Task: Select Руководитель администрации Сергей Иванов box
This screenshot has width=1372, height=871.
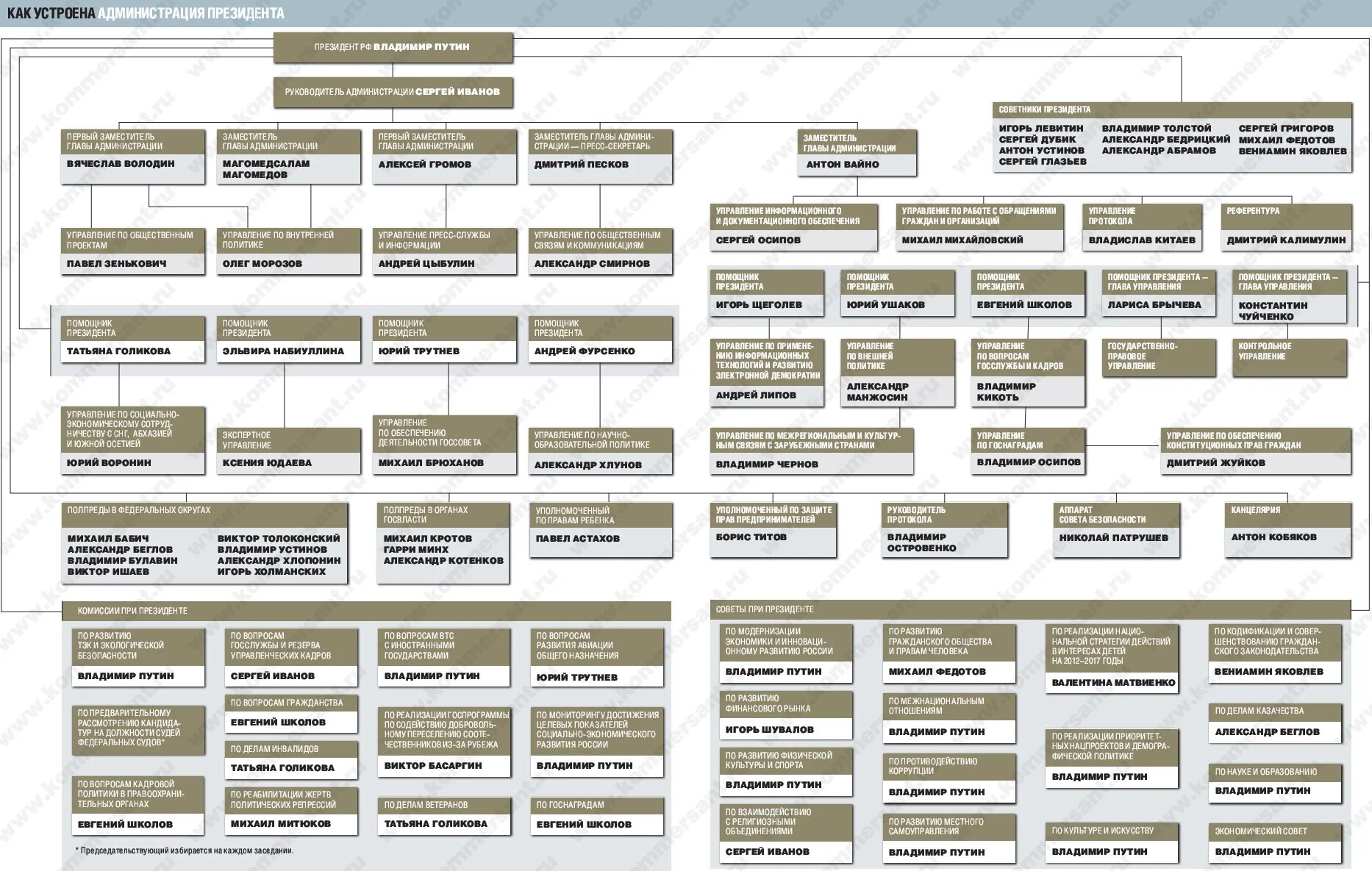Action: click(393, 93)
